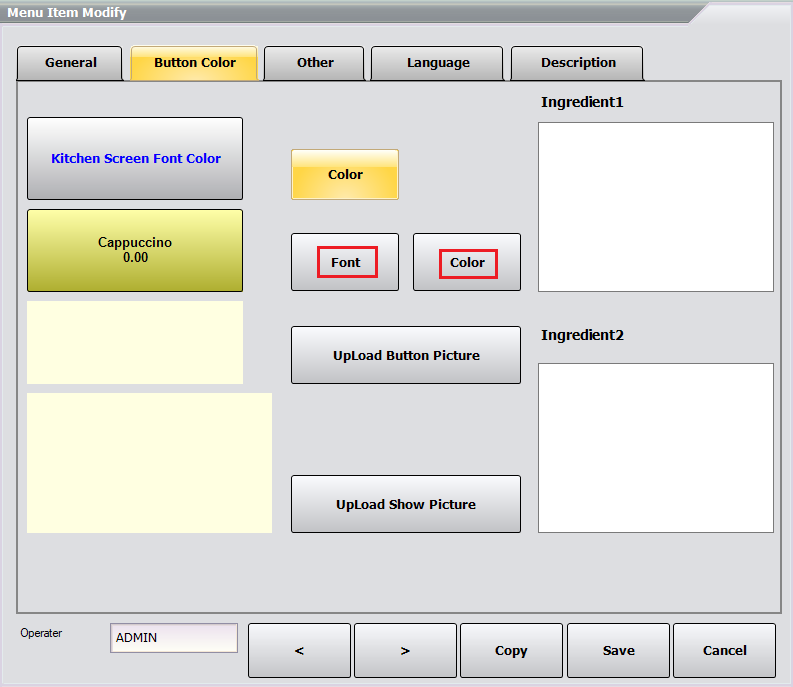
Task: Click UpLoad Show Picture
Action: click(406, 504)
